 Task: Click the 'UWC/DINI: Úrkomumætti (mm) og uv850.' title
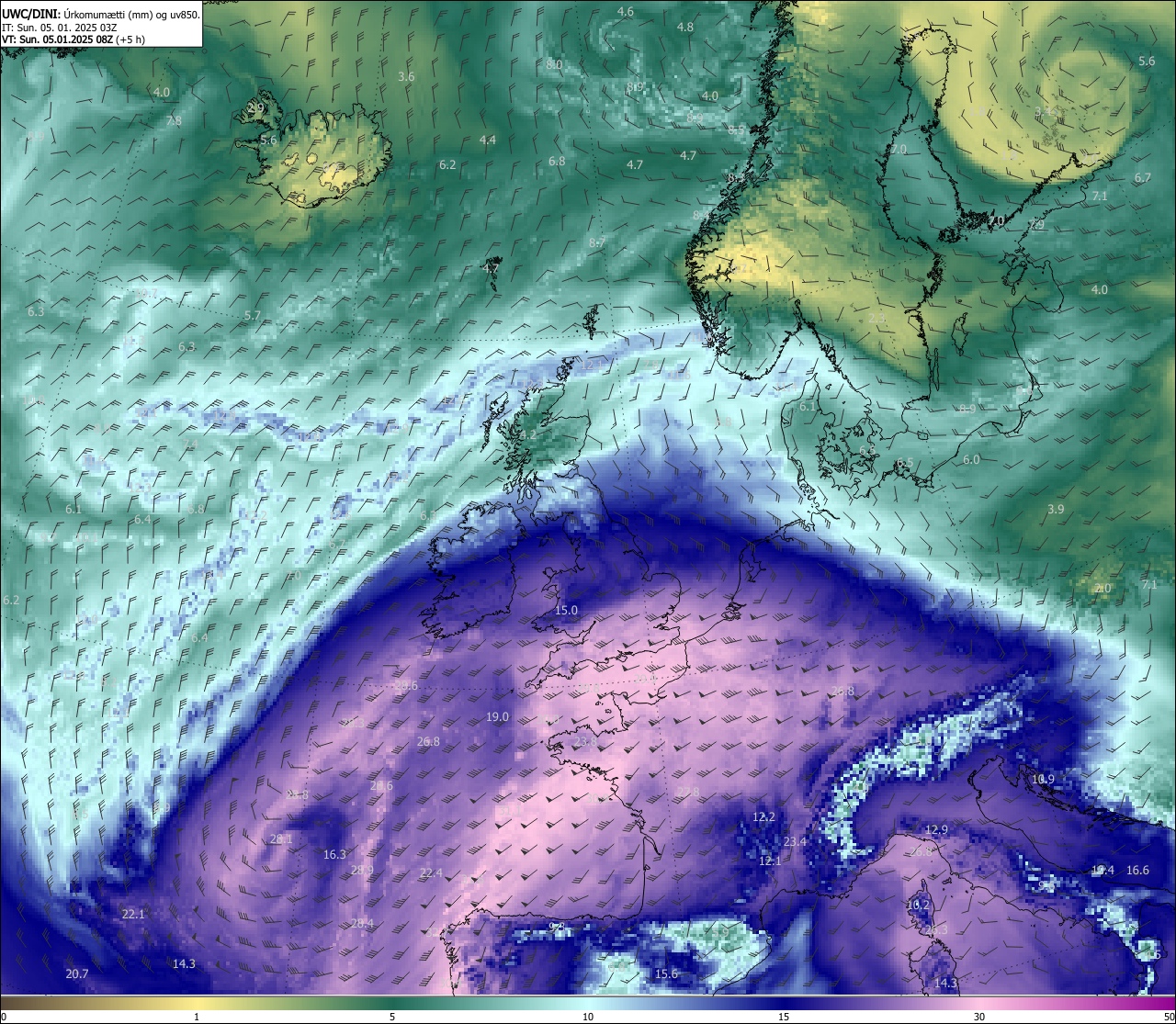click(x=101, y=14)
